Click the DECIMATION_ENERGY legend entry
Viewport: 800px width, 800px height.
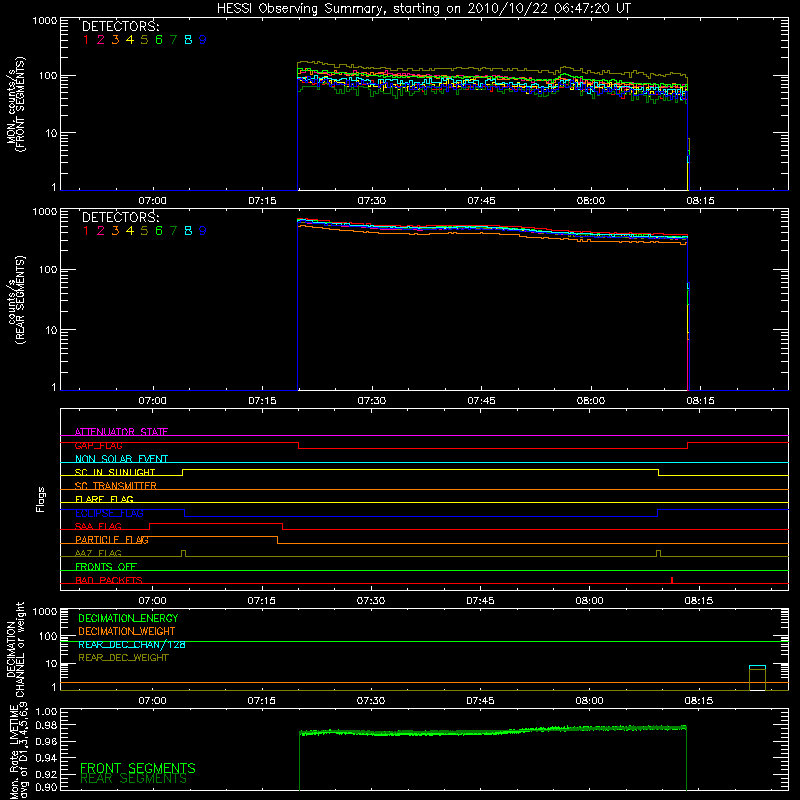128,618
